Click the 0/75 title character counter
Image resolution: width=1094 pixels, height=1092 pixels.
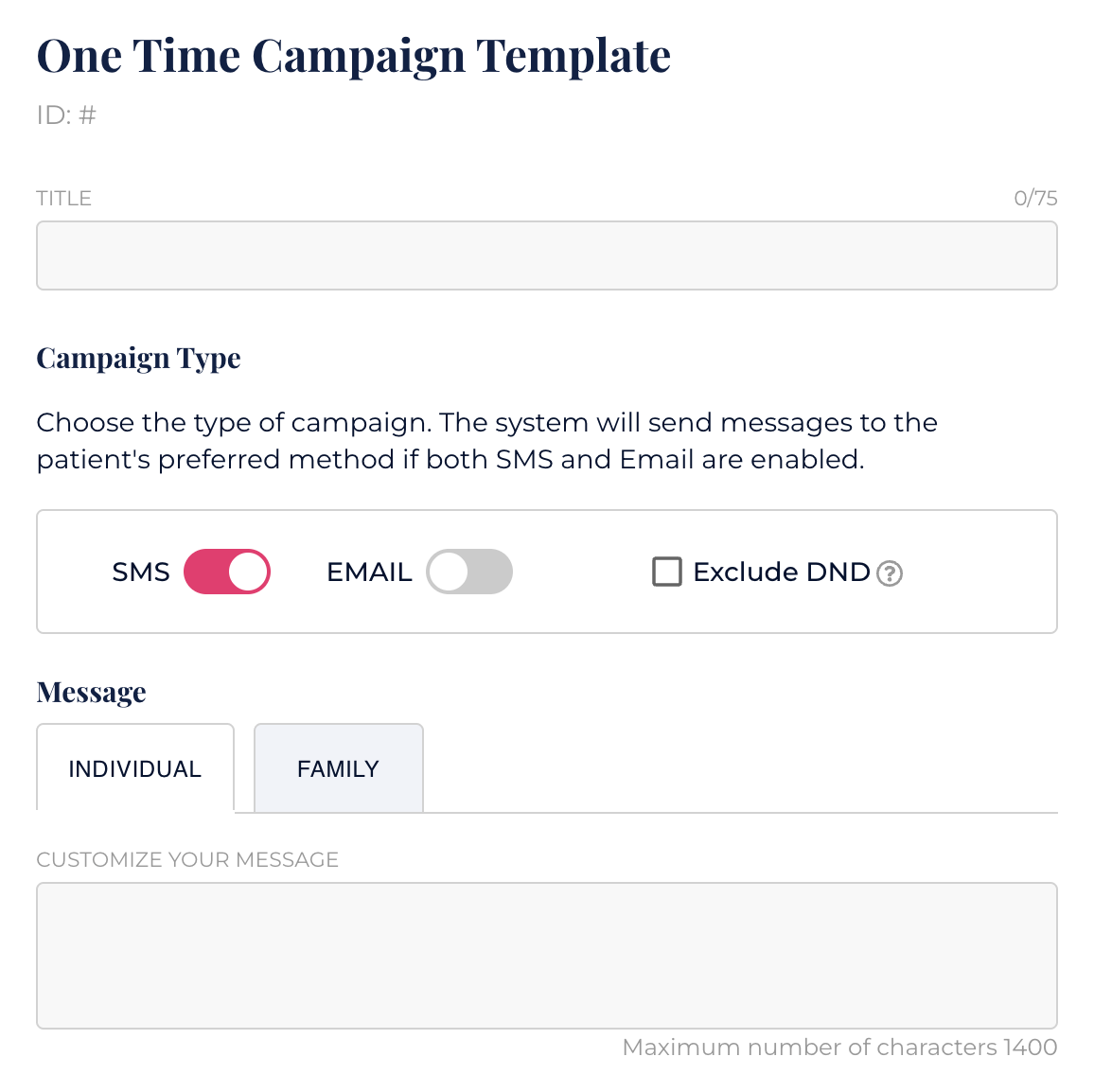pos(1034,198)
